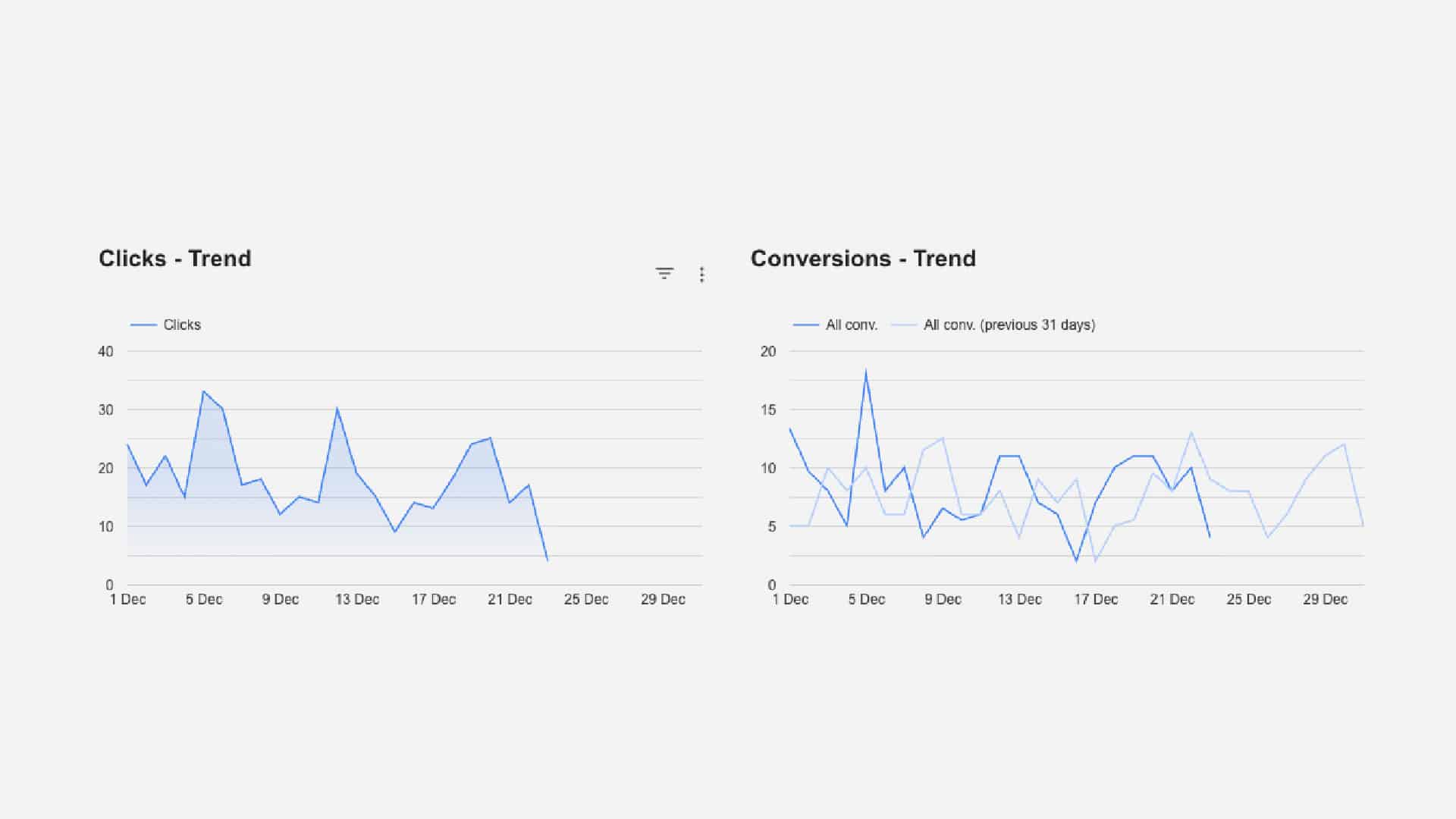Click the 1 Dec label on Clicks chart
The height and width of the screenshot is (819, 1456).
(x=127, y=599)
